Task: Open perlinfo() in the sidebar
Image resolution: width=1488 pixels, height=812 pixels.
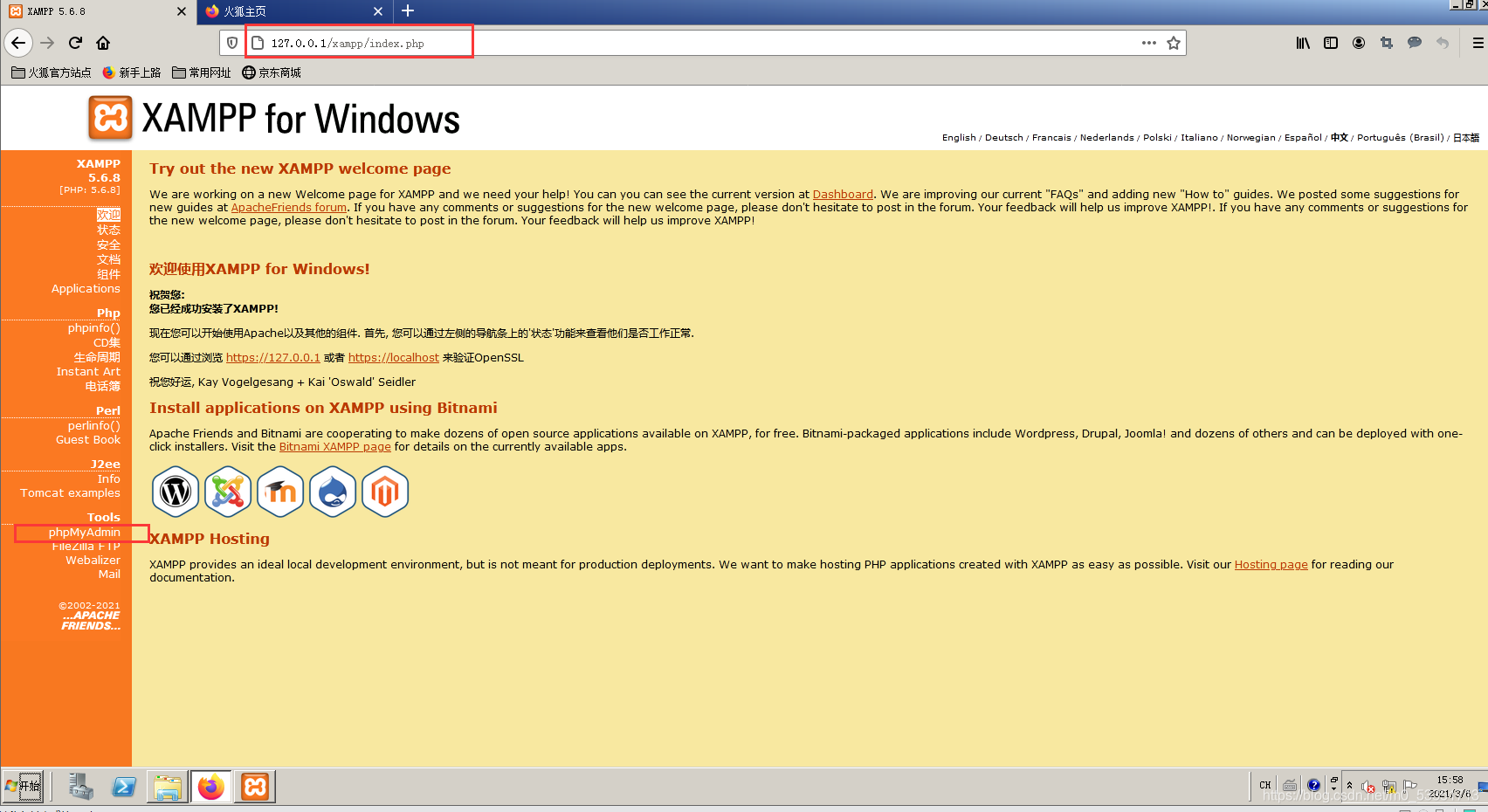Action: tap(93, 426)
